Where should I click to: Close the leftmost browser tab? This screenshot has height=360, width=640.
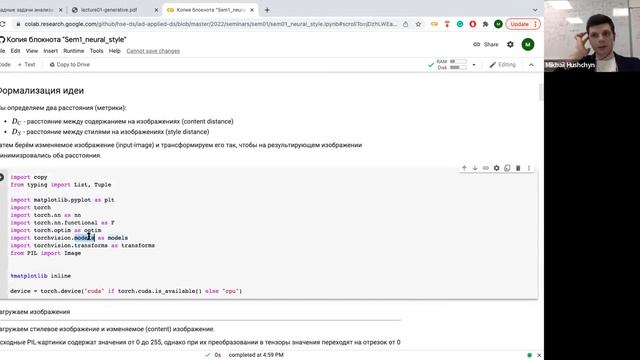(x=61, y=10)
